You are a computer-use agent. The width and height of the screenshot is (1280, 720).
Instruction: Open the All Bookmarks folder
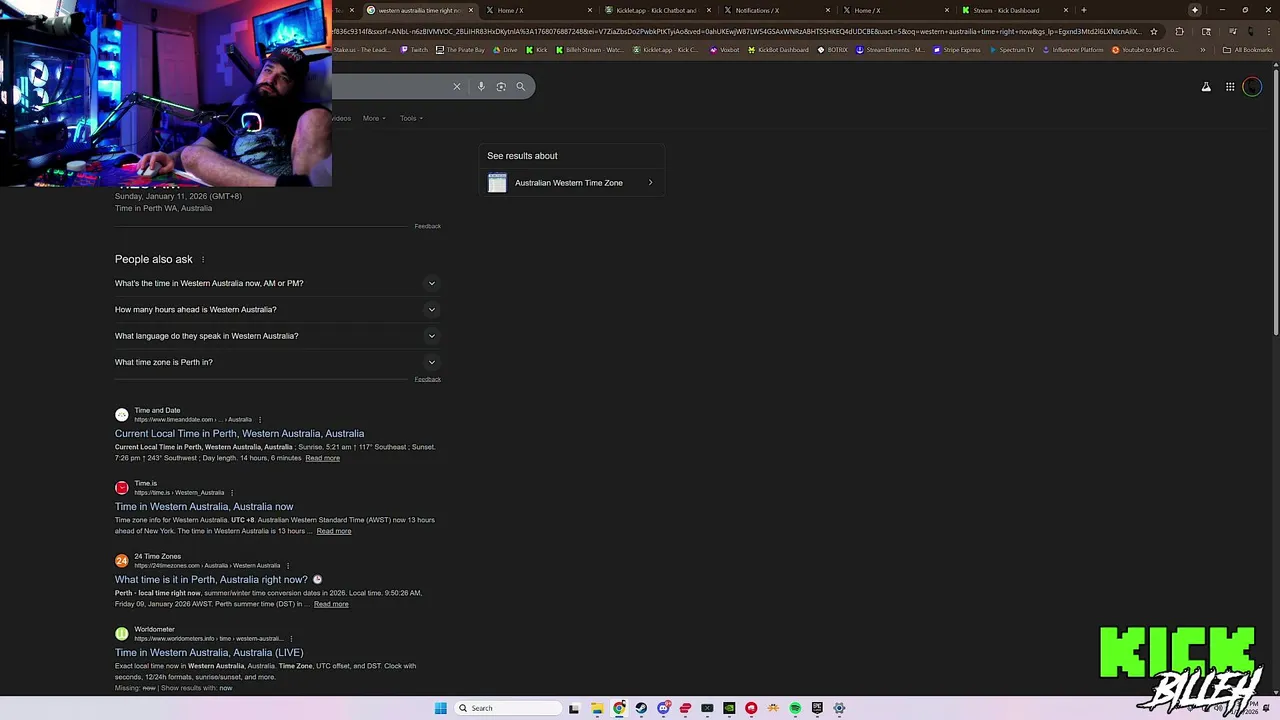click(1247, 50)
